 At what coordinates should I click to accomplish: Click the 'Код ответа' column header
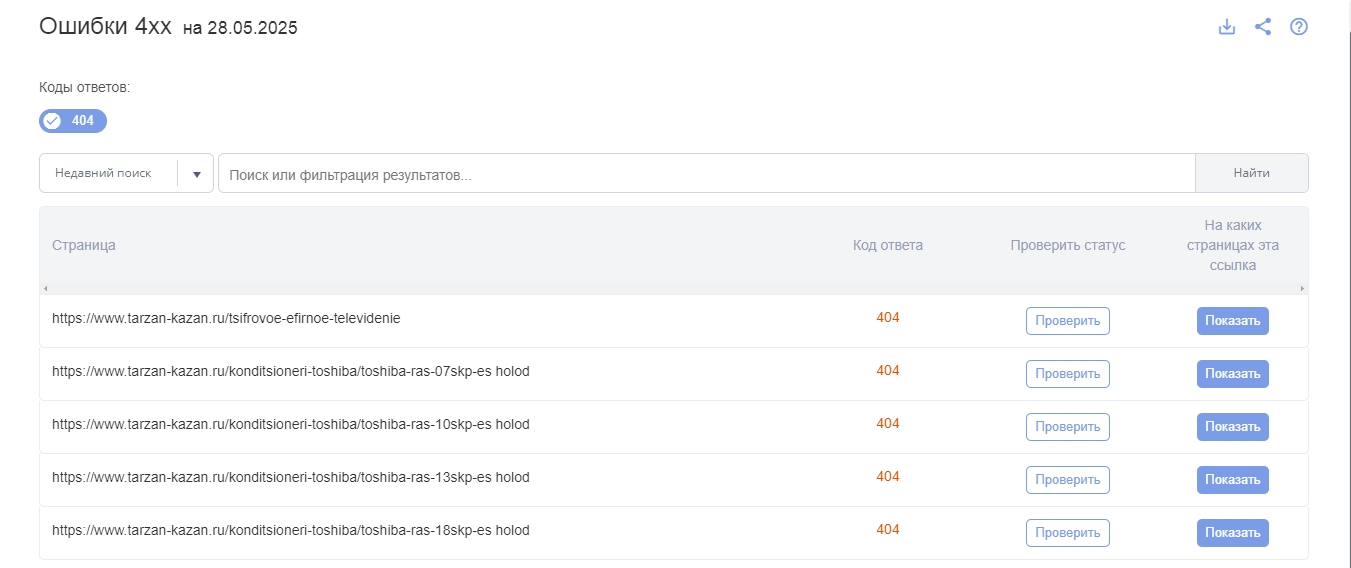pyautogui.click(x=888, y=245)
